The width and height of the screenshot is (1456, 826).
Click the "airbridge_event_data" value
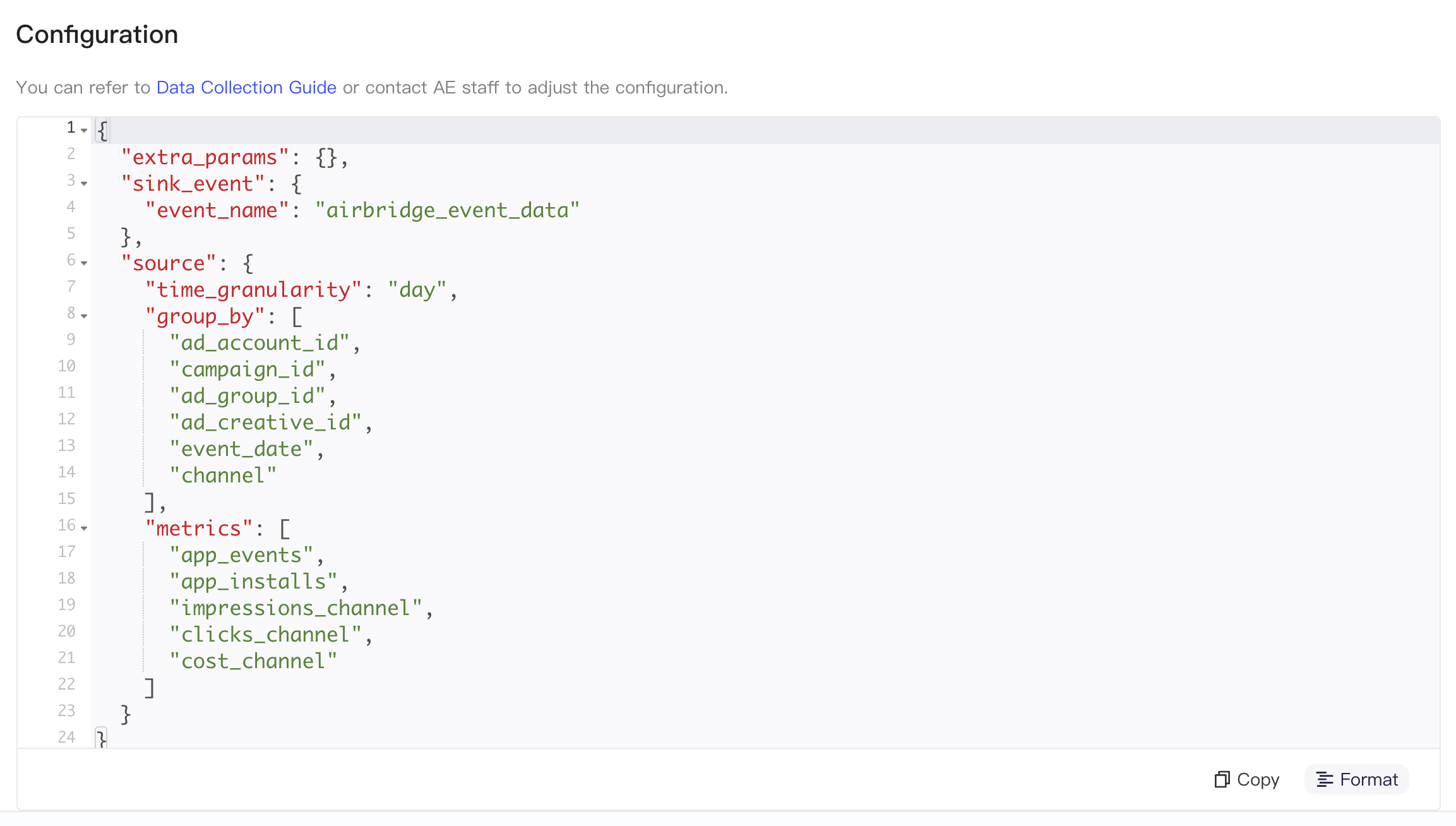pos(447,210)
